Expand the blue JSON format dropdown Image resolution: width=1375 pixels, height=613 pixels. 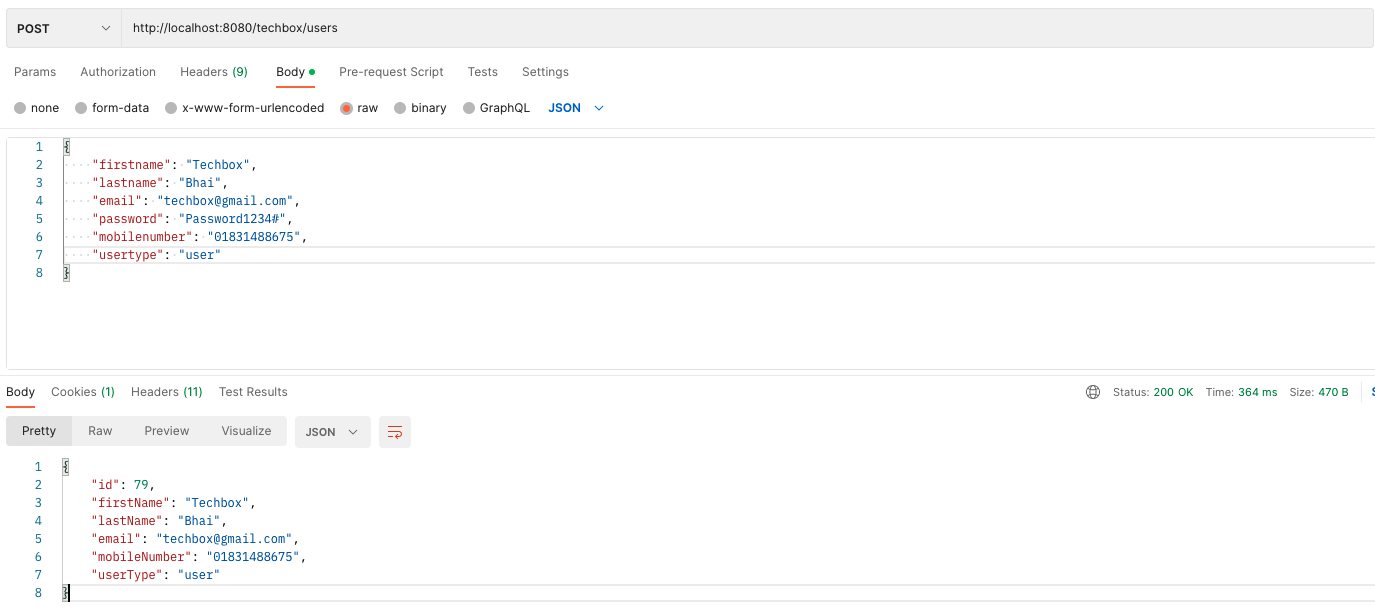[576, 108]
